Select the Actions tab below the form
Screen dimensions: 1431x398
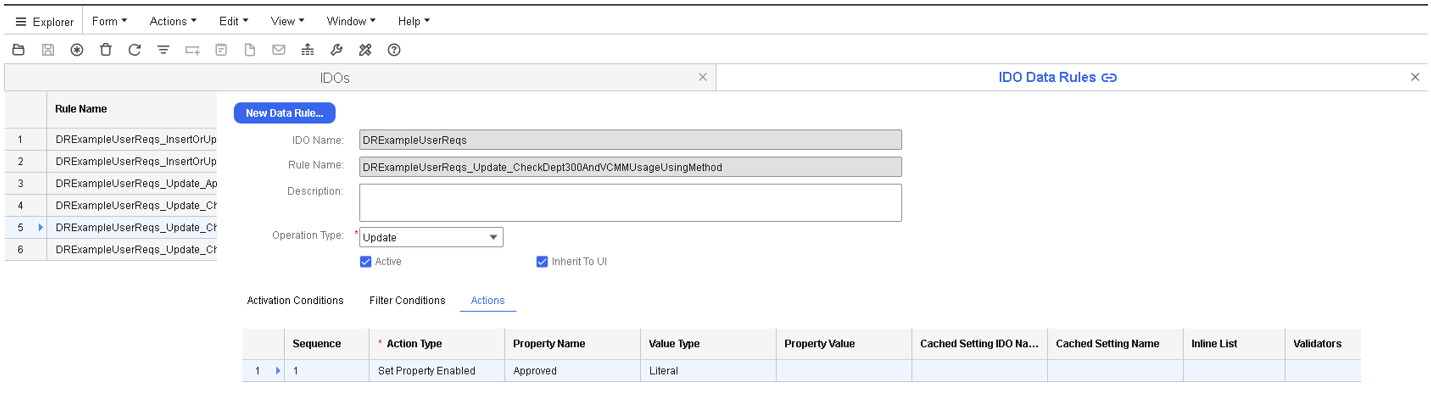tap(488, 300)
